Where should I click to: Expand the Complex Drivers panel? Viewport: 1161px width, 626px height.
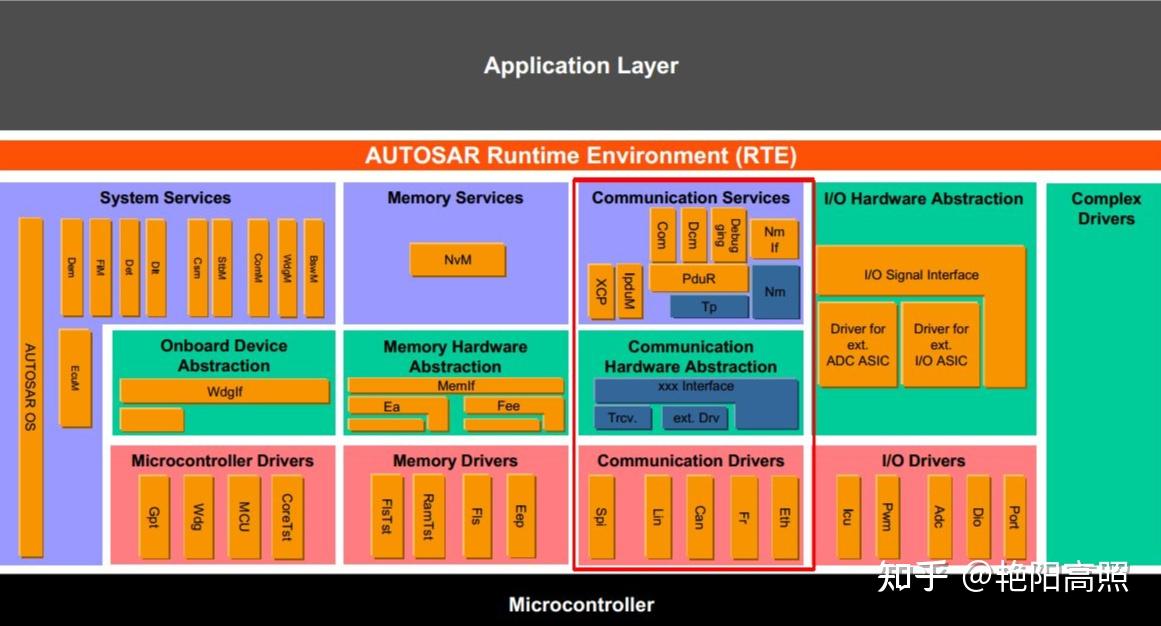pyautogui.click(x=1103, y=208)
